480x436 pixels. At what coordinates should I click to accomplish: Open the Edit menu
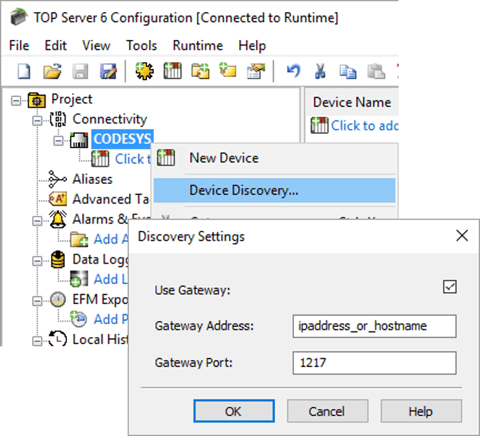point(56,45)
